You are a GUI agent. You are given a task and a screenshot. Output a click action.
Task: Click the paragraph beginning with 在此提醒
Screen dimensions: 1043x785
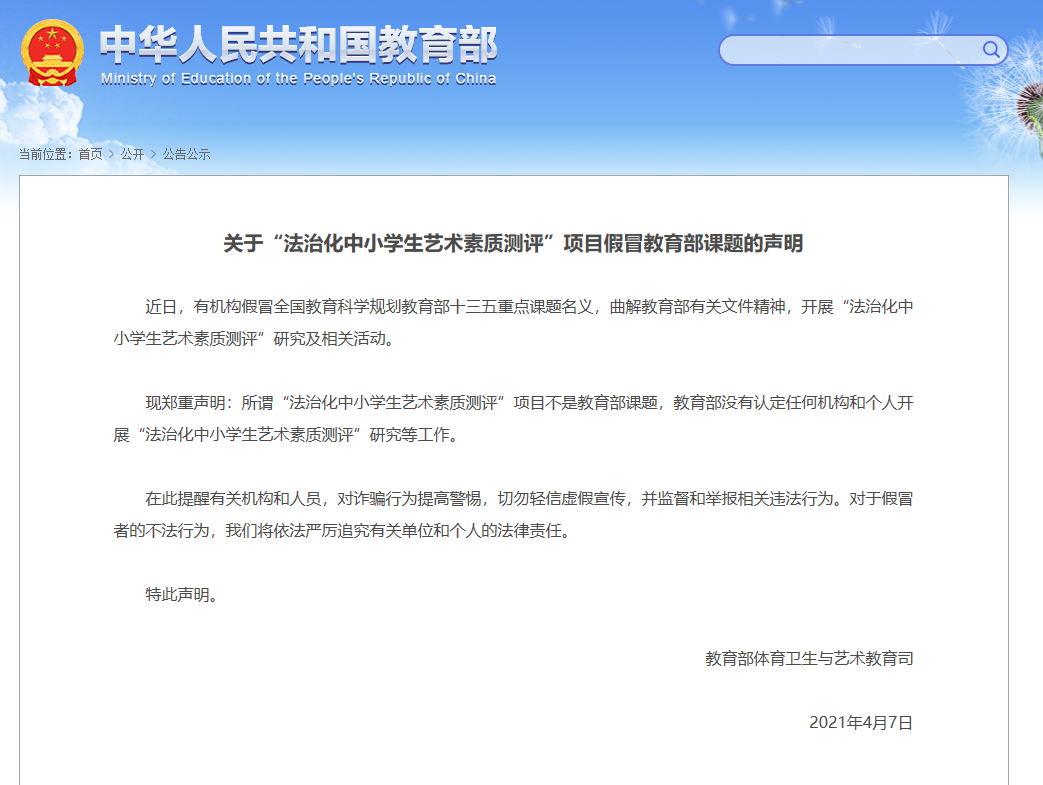[x=513, y=514]
